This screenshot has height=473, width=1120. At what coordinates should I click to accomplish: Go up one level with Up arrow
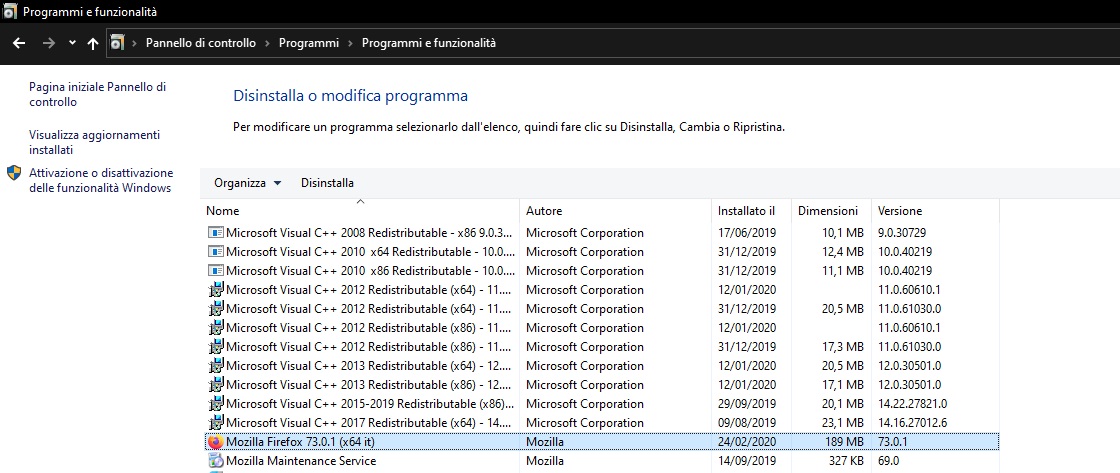(x=93, y=43)
